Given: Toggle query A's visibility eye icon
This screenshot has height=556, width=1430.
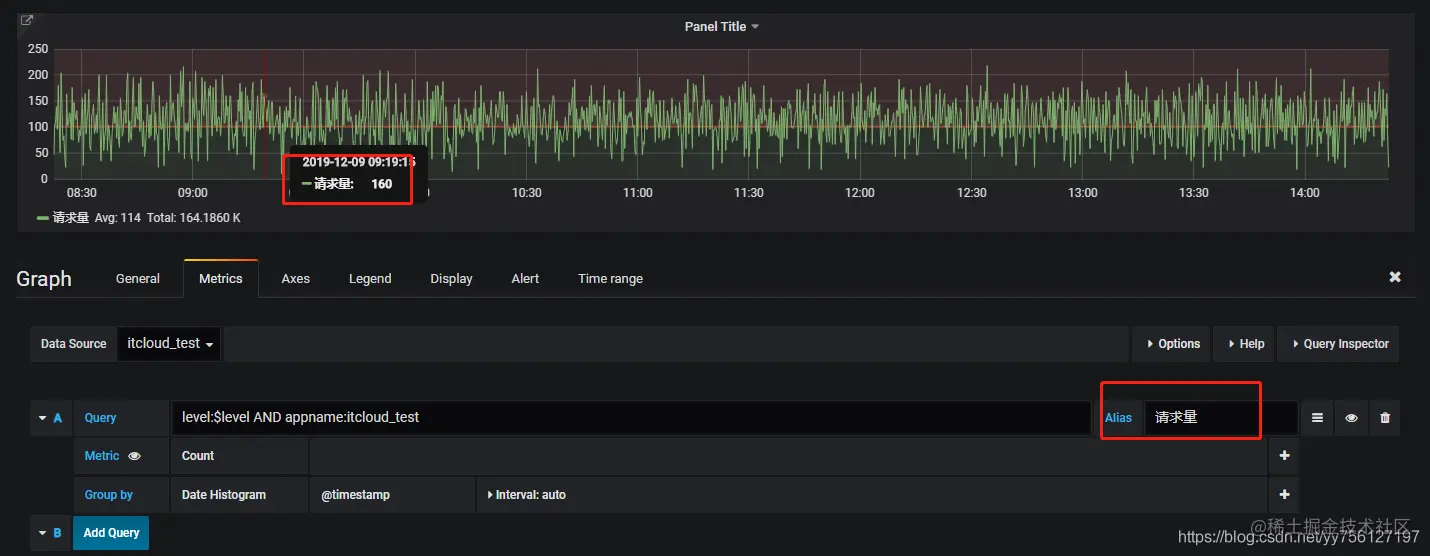Looking at the screenshot, I should click(1351, 418).
